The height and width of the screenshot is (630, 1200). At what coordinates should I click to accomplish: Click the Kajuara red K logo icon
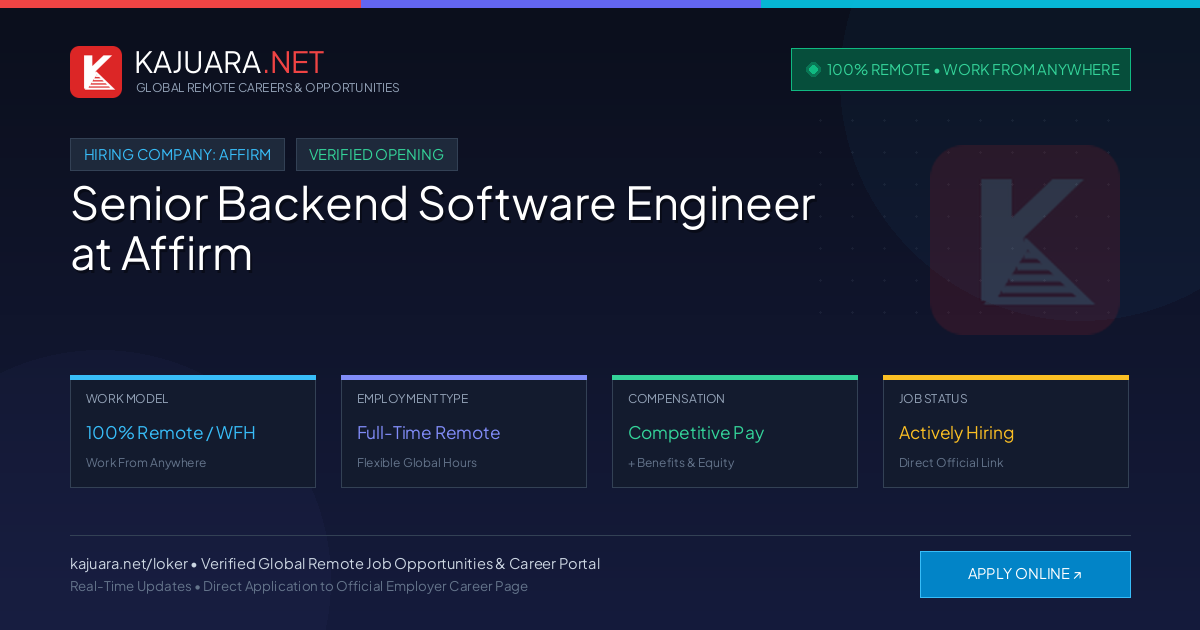pos(96,72)
